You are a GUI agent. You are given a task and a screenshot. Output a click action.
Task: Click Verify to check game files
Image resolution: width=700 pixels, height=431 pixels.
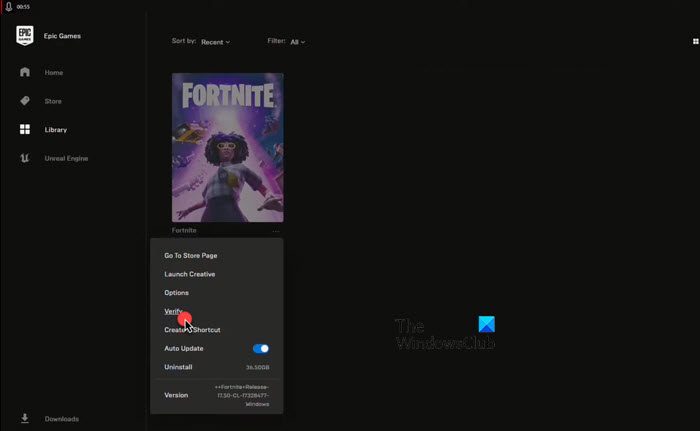[x=173, y=311]
